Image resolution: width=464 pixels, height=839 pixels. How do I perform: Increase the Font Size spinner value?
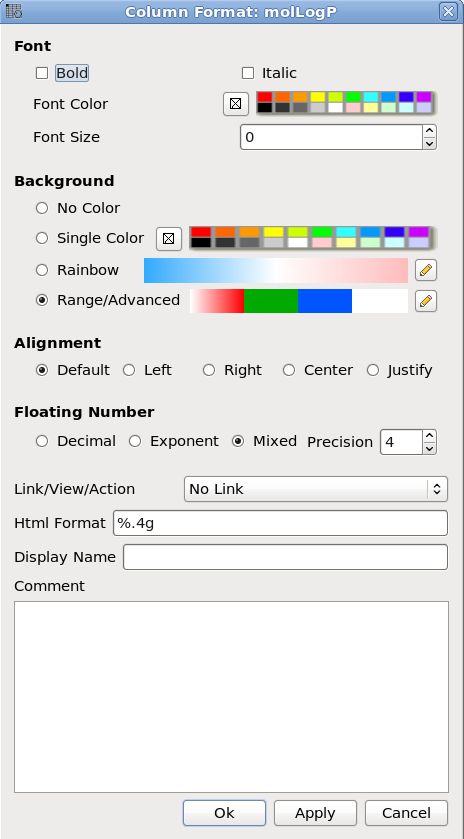[x=429, y=131]
